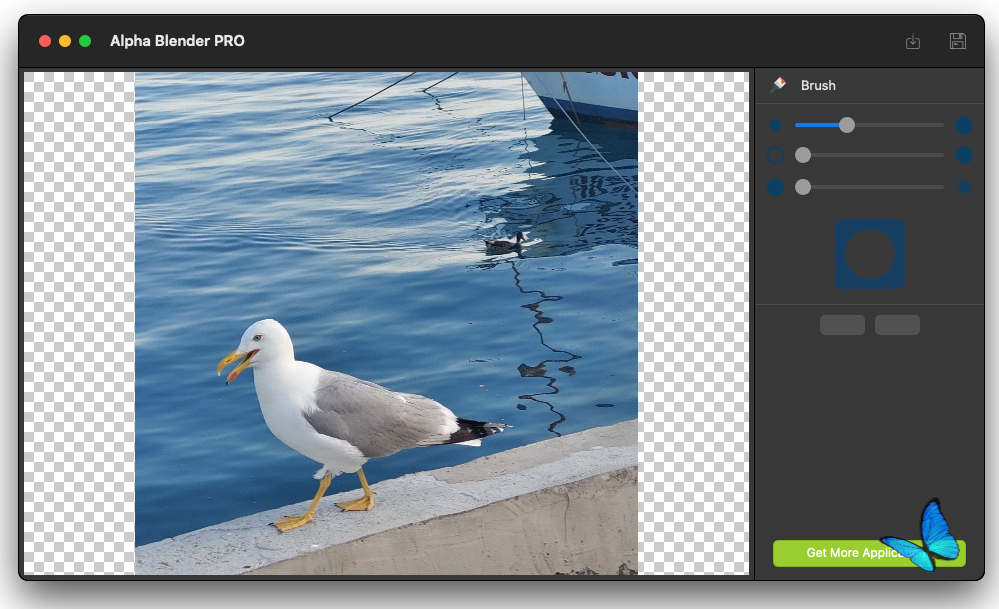Click hollow ring icon left of second slider
Image resolution: width=999 pixels, height=609 pixels.
pos(775,156)
